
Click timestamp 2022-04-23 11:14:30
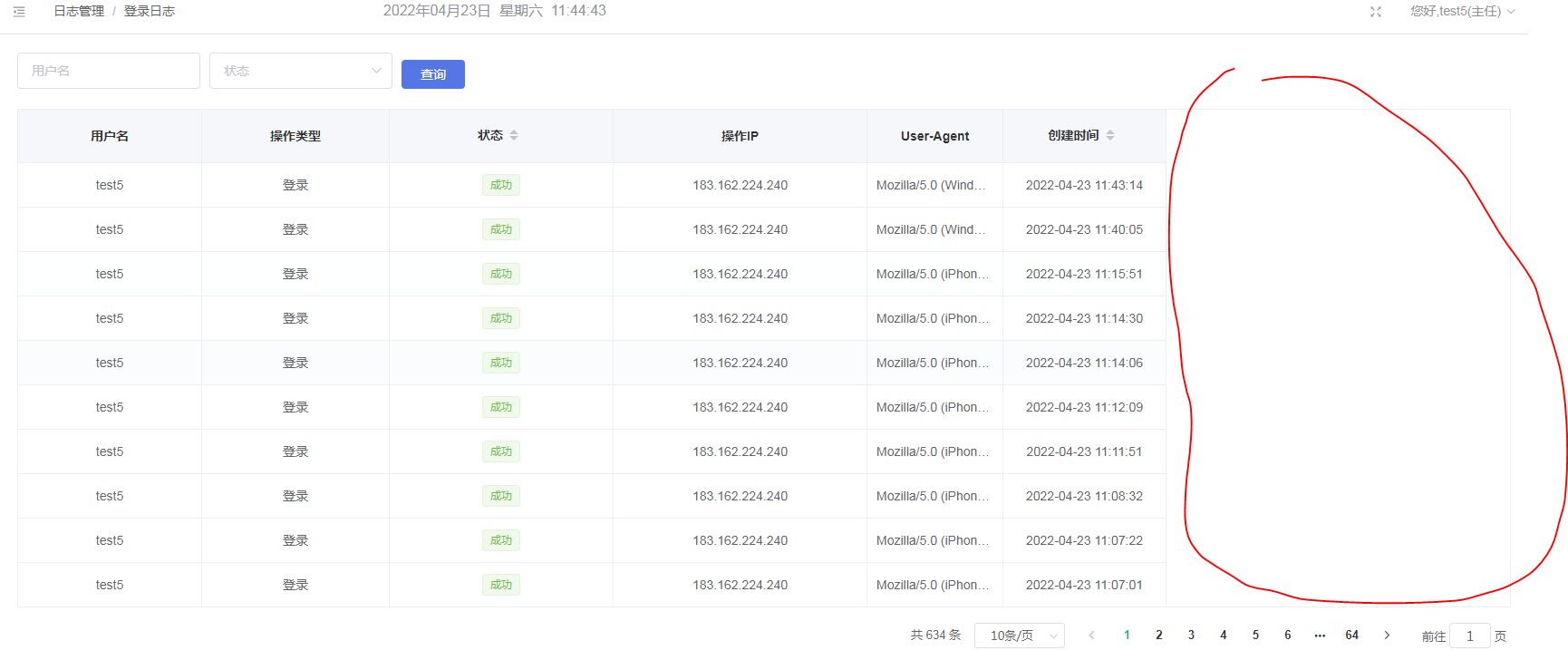tap(1084, 318)
